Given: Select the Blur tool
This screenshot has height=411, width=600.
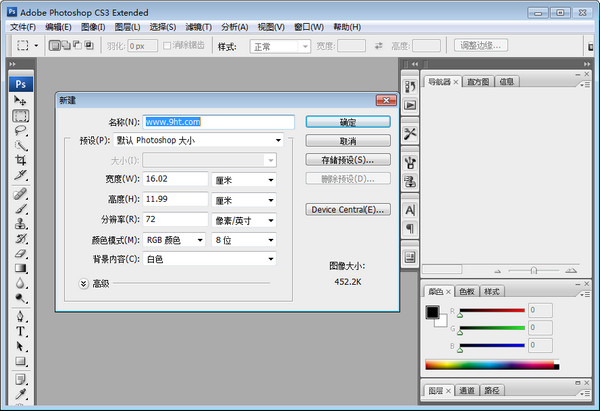Looking at the screenshot, I should click(x=20, y=283).
